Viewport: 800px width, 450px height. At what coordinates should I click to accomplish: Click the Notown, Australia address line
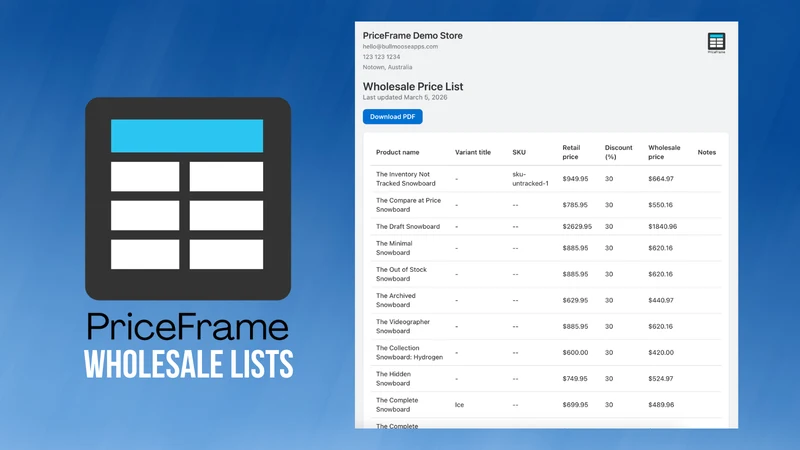point(387,67)
